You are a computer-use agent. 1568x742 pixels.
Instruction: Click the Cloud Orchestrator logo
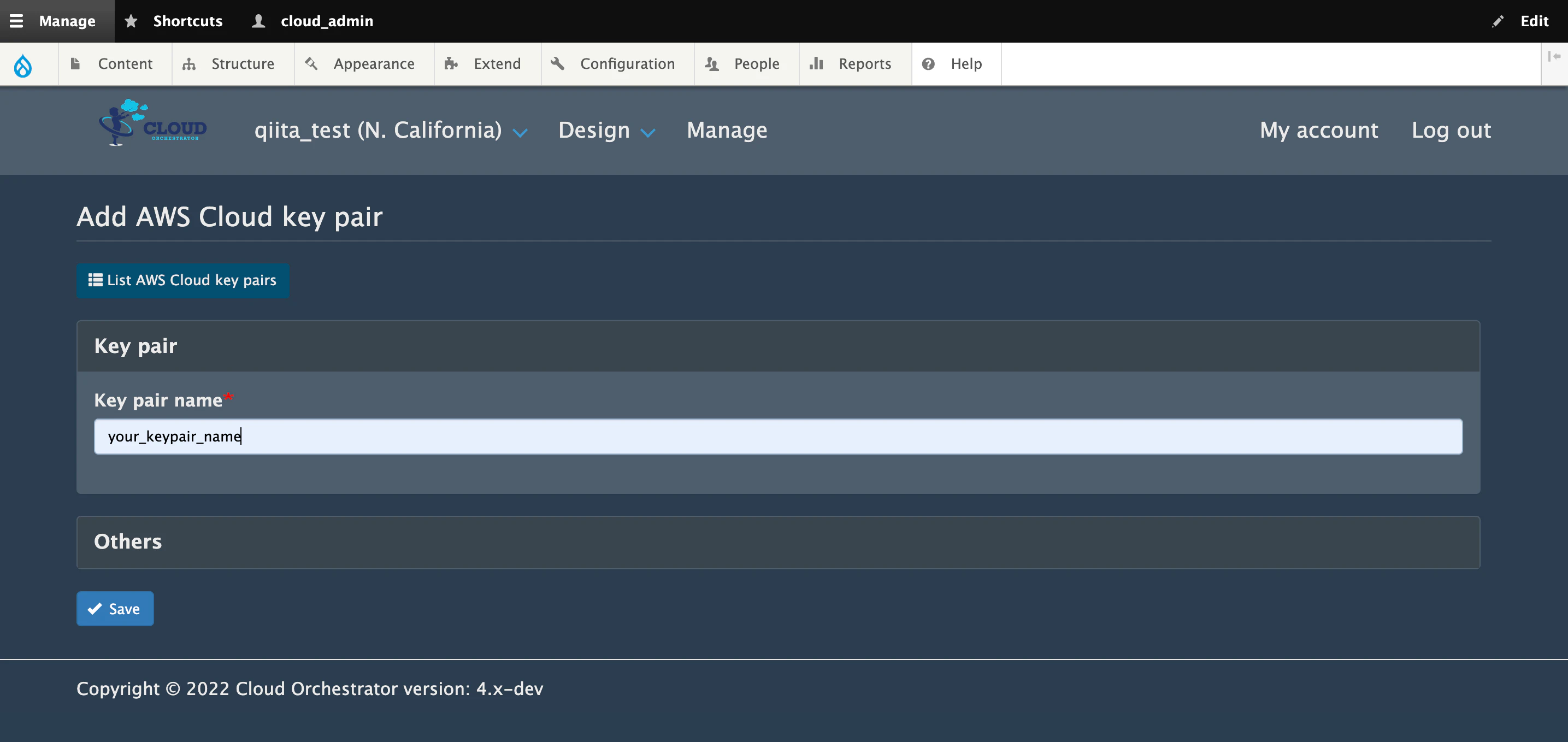pos(153,122)
